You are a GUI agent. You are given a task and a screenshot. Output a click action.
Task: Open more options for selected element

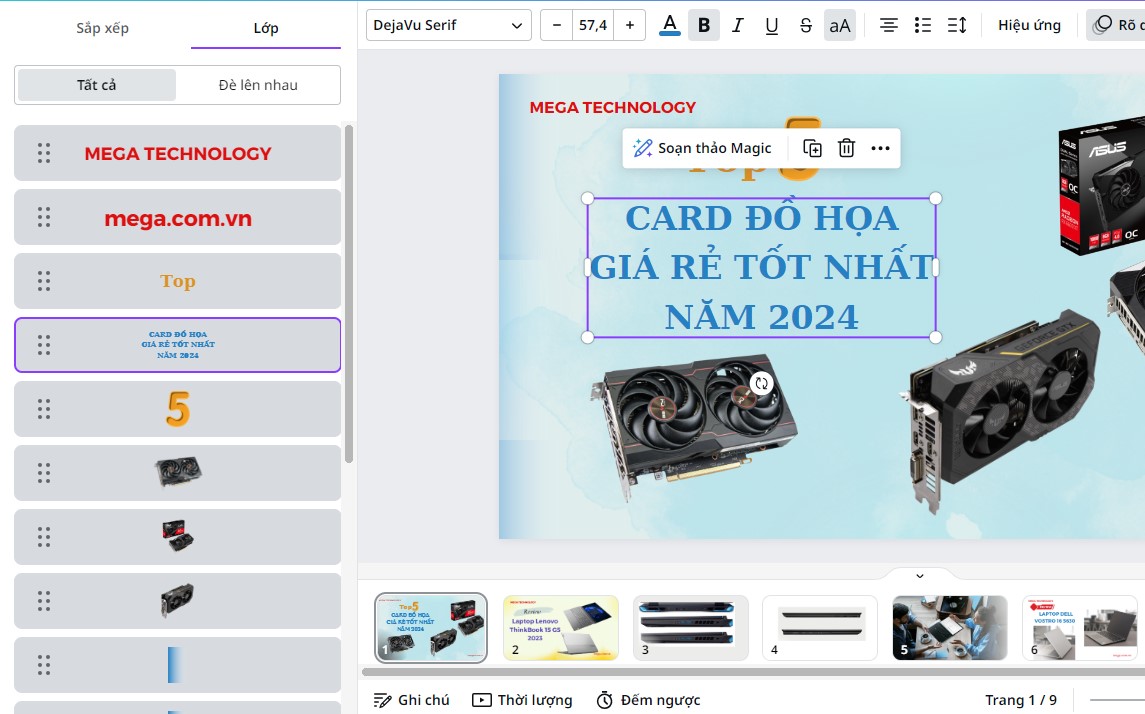coord(881,148)
